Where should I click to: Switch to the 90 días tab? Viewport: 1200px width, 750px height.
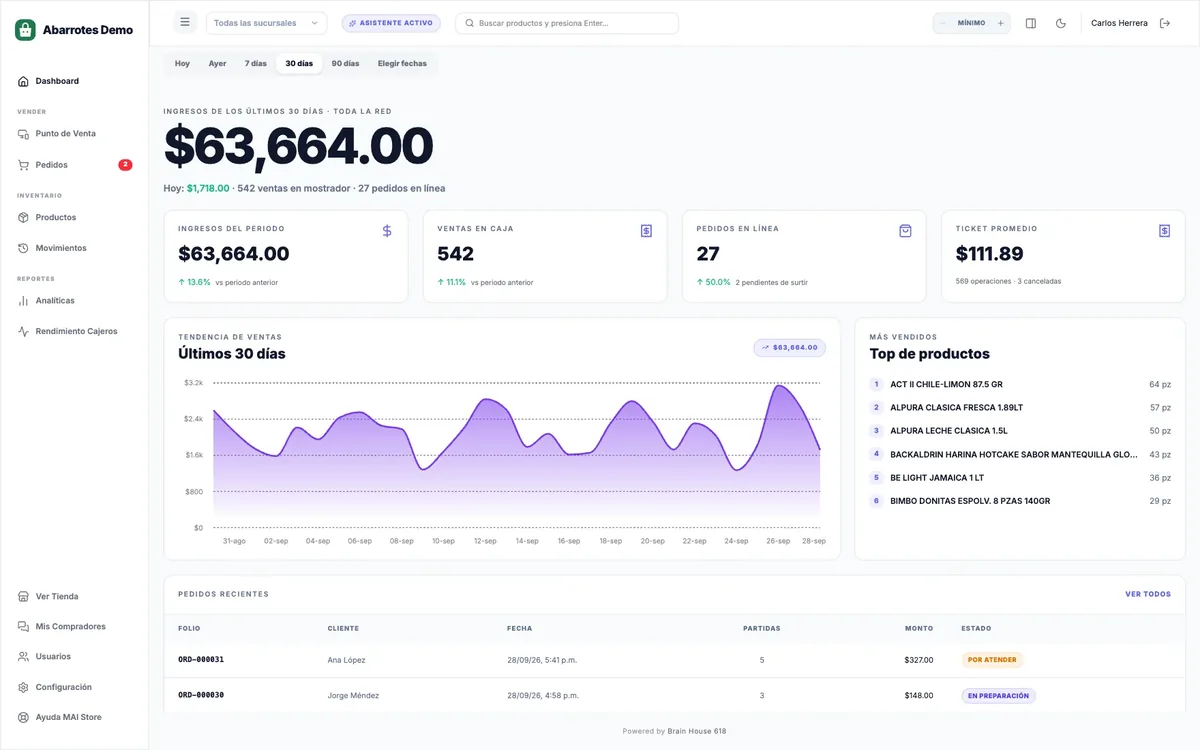pyautogui.click(x=345, y=63)
